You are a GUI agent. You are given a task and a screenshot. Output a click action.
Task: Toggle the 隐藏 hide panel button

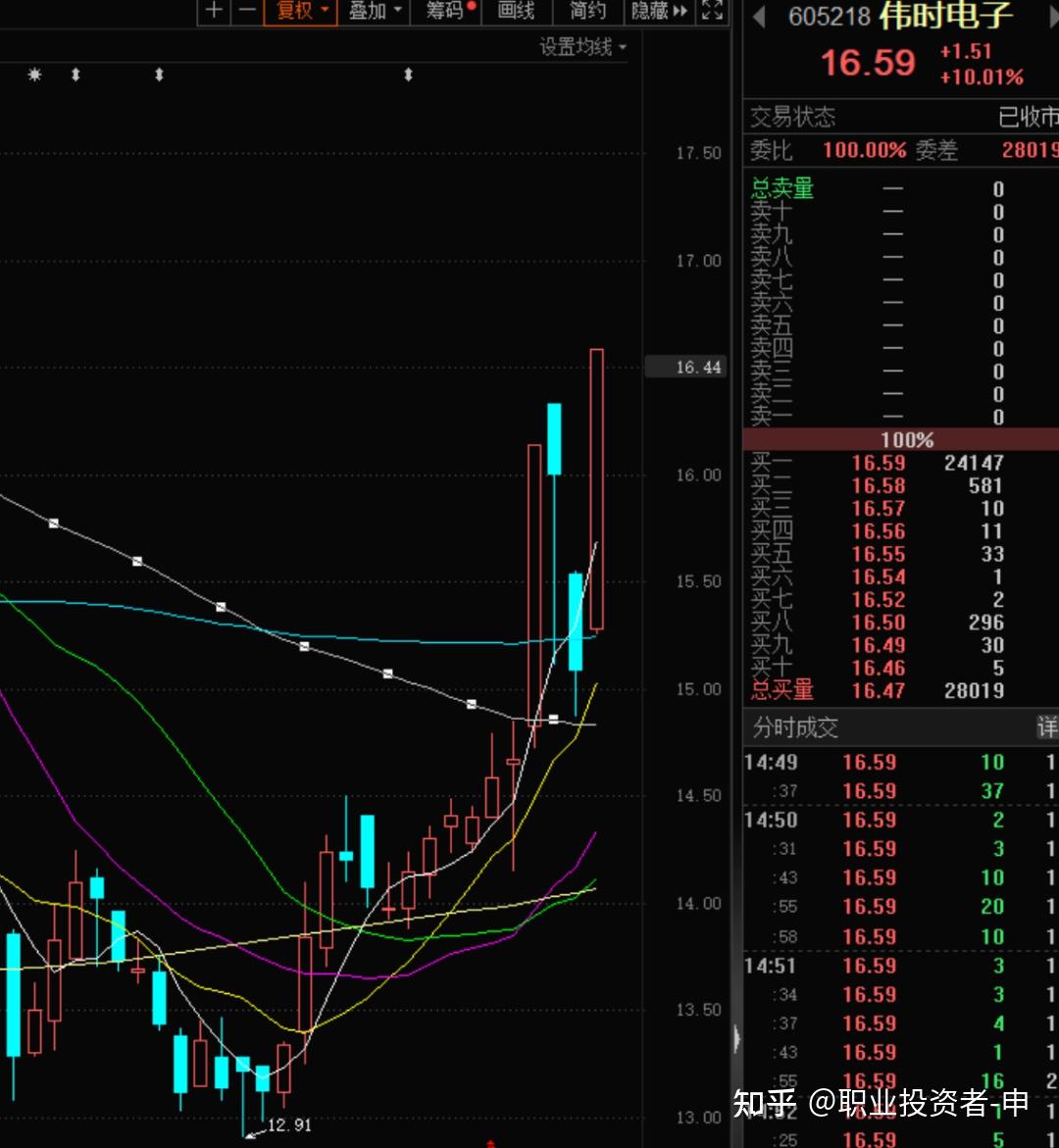[x=658, y=11]
